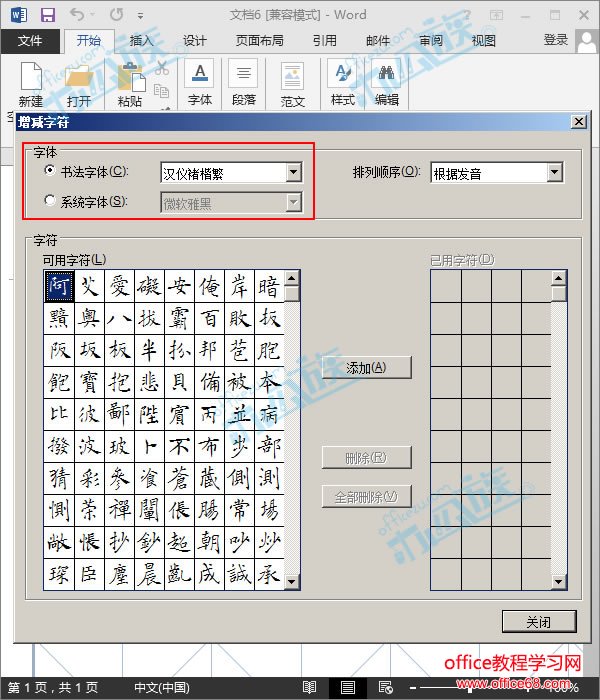Click the user avatar icon next to 登录

[x=587, y=41]
